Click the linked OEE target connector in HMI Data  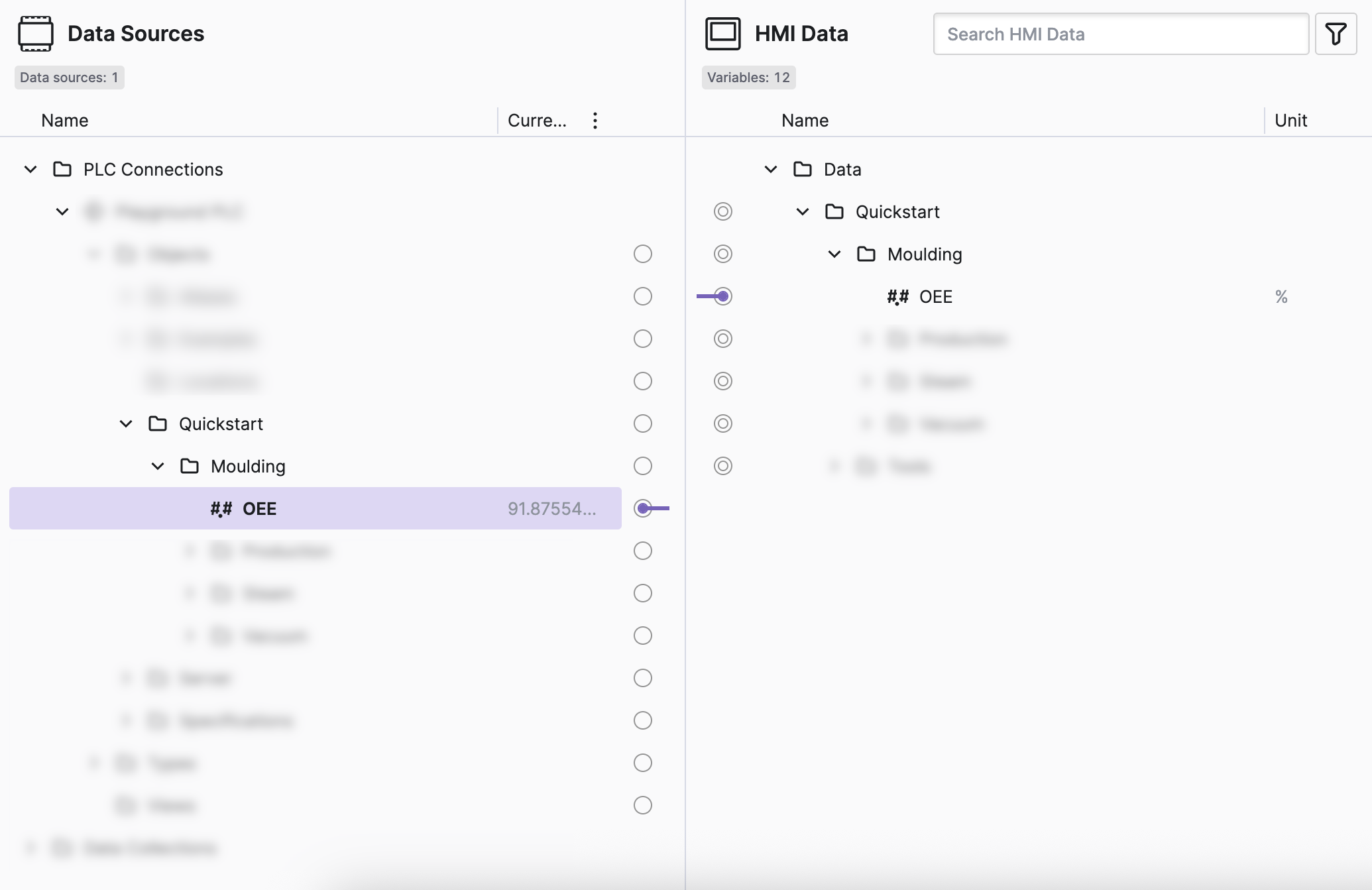[723, 296]
